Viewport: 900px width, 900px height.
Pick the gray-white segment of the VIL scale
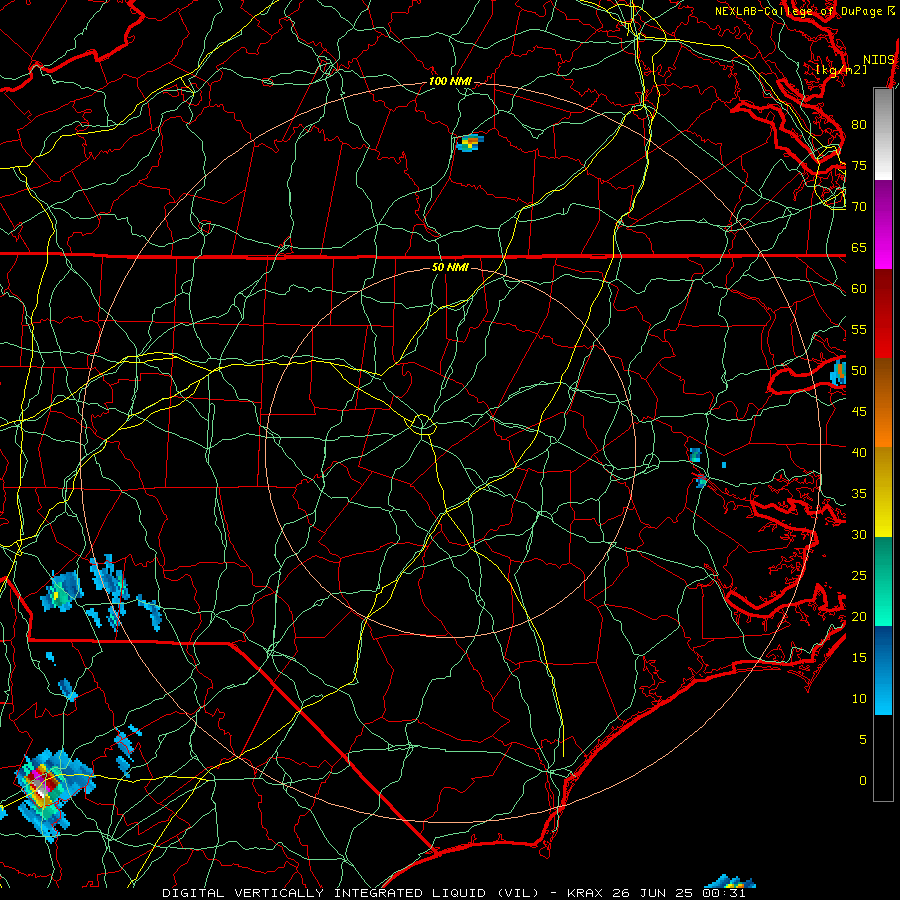coord(883,134)
